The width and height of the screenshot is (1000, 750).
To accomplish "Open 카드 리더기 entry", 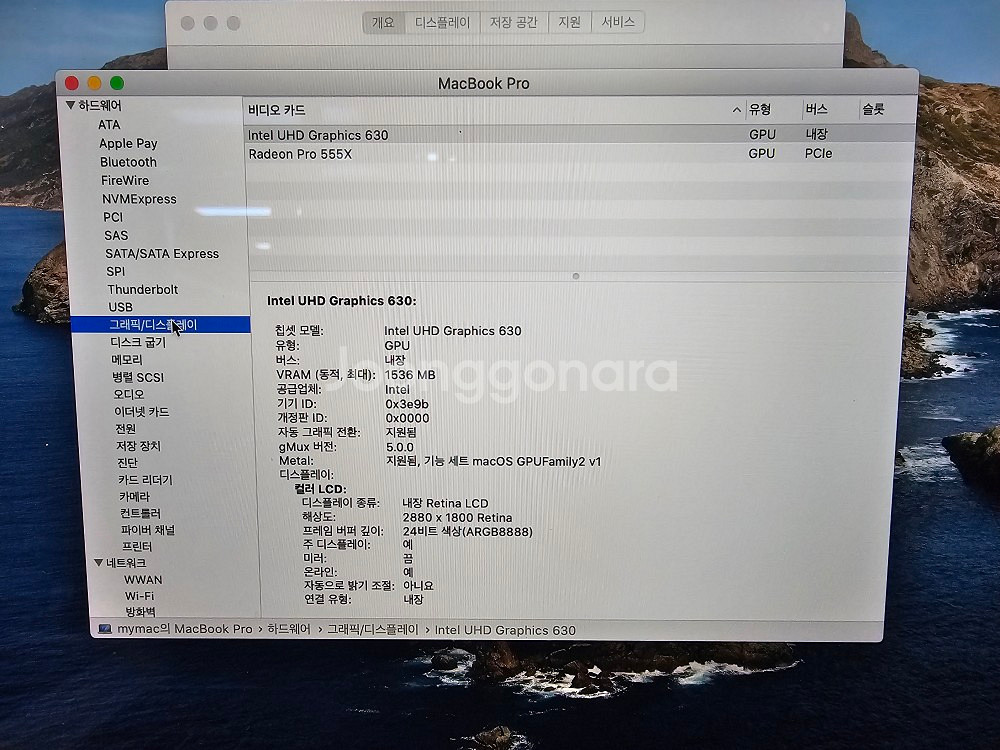I will coord(145,480).
